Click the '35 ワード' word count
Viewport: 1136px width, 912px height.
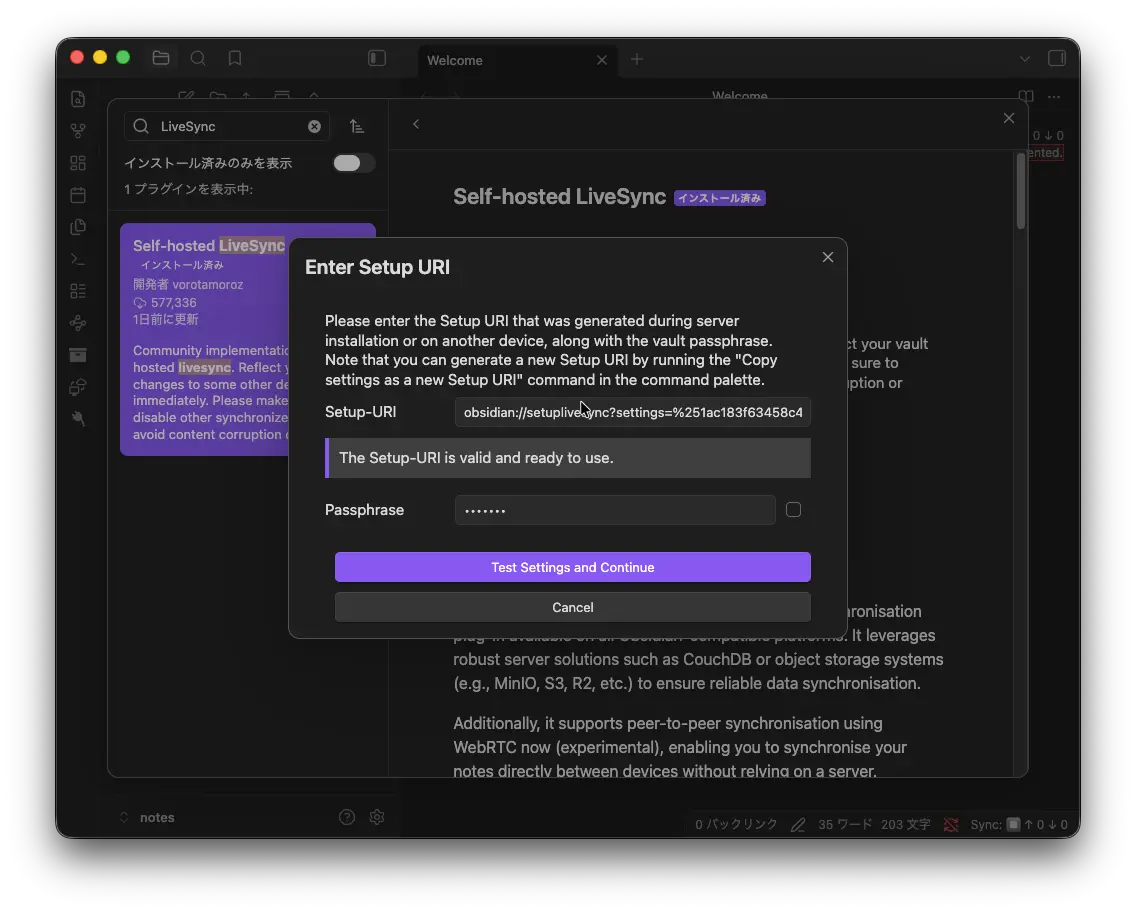point(845,824)
